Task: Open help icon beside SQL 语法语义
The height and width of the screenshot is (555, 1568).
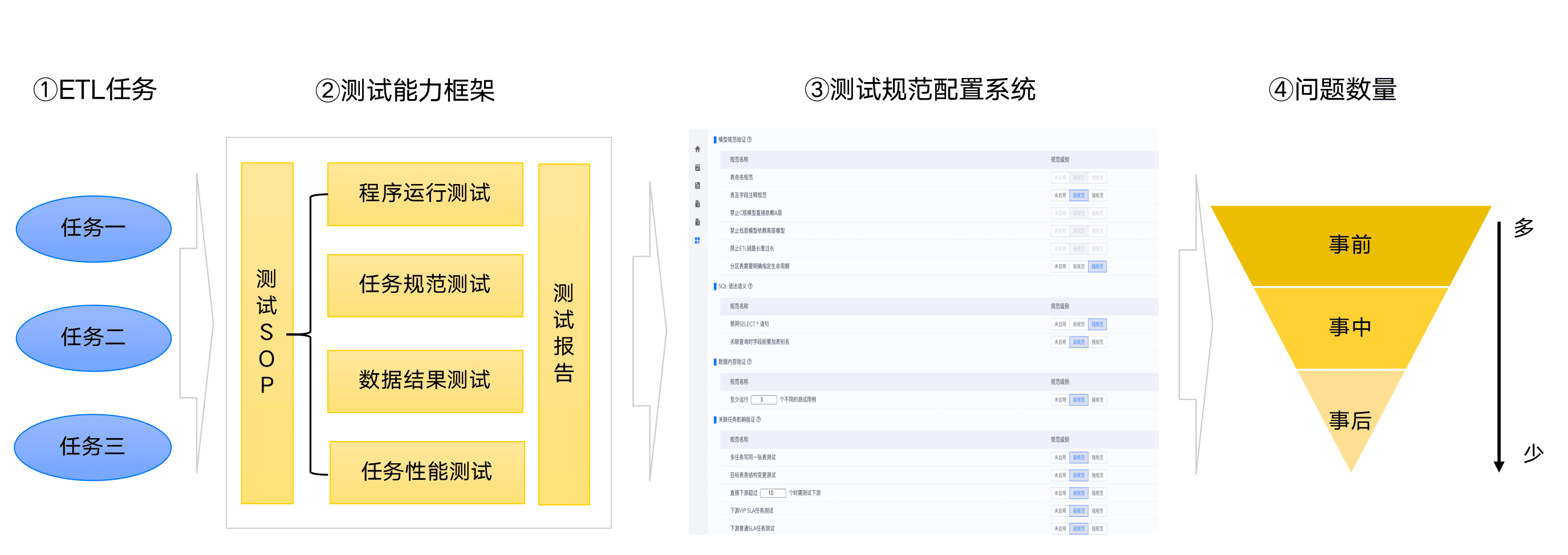Action: tap(750, 286)
